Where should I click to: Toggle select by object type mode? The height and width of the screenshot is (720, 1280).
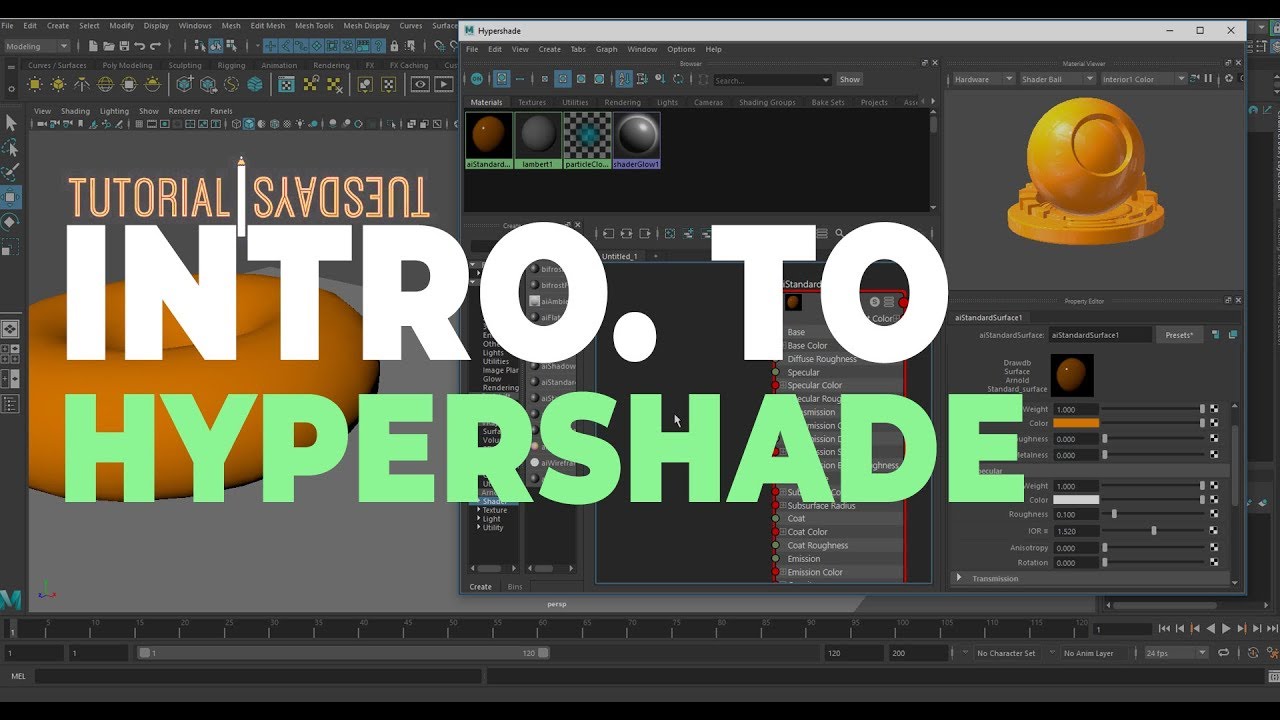pyautogui.click(x=216, y=46)
